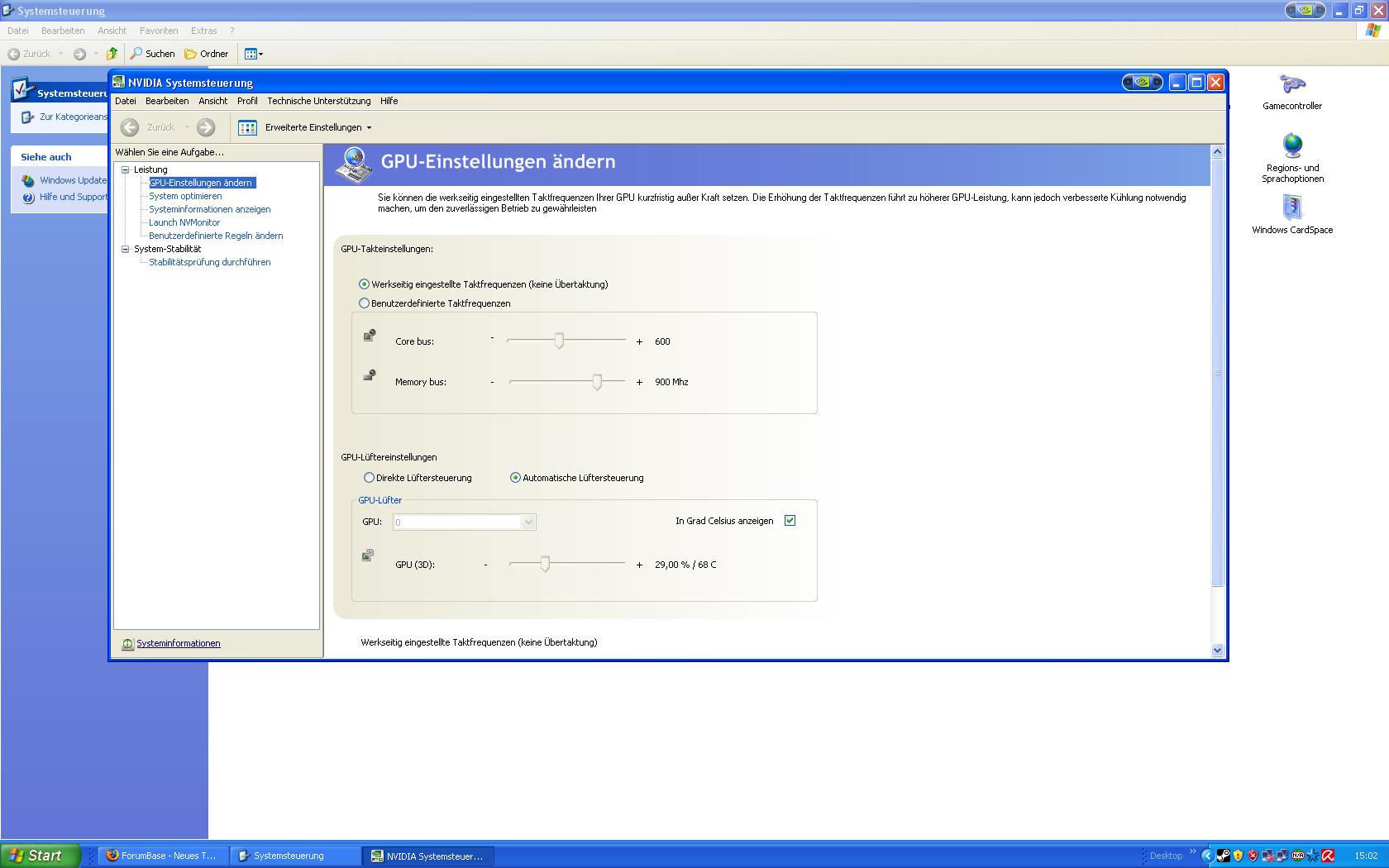Click the Systeminformationen icon at bottom left

coord(127,644)
